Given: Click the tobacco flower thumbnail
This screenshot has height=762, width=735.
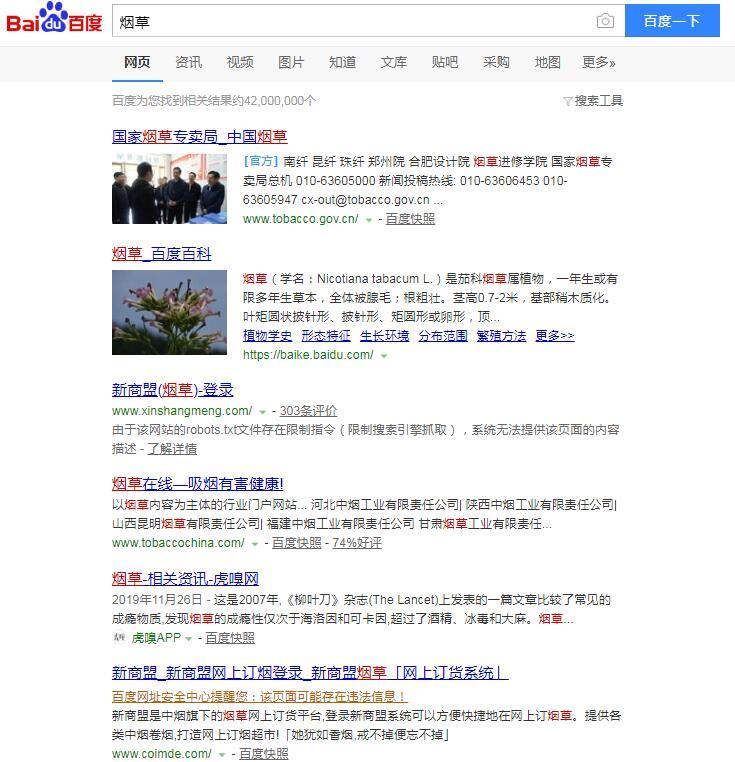Looking at the screenshot, I should 169,312.
